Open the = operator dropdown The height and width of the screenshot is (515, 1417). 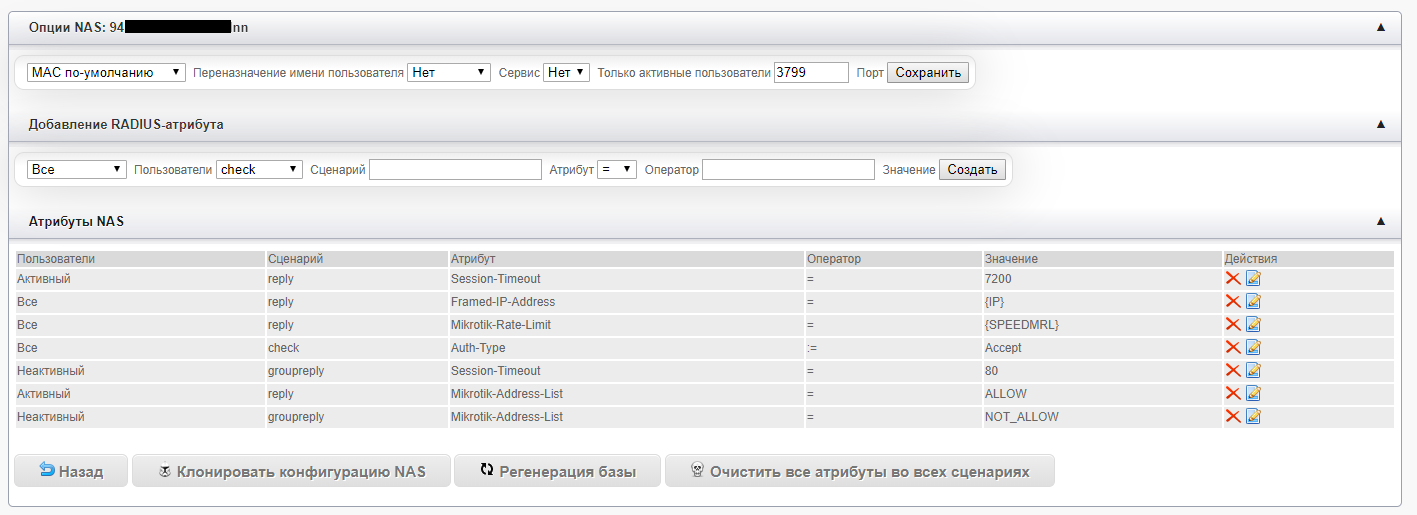616,170
